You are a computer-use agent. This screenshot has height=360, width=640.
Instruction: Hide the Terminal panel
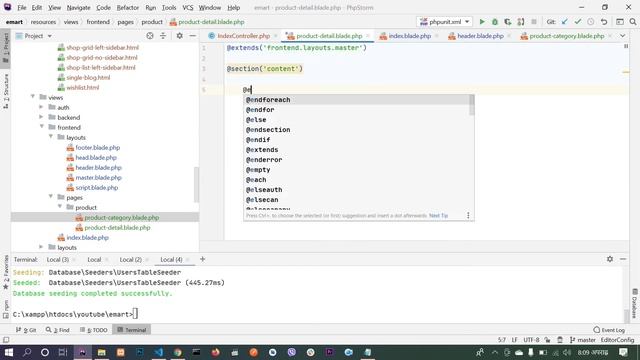[623, 259]
